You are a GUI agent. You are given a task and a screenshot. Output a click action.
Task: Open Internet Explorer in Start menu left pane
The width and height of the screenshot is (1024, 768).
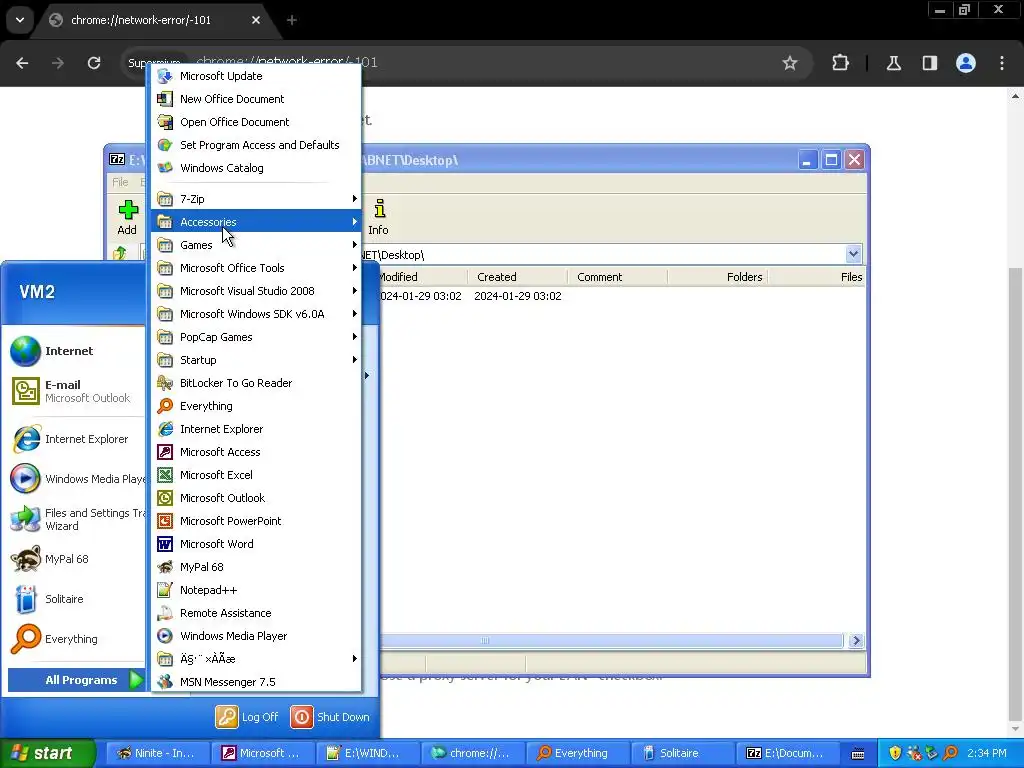tap(76, 440)
